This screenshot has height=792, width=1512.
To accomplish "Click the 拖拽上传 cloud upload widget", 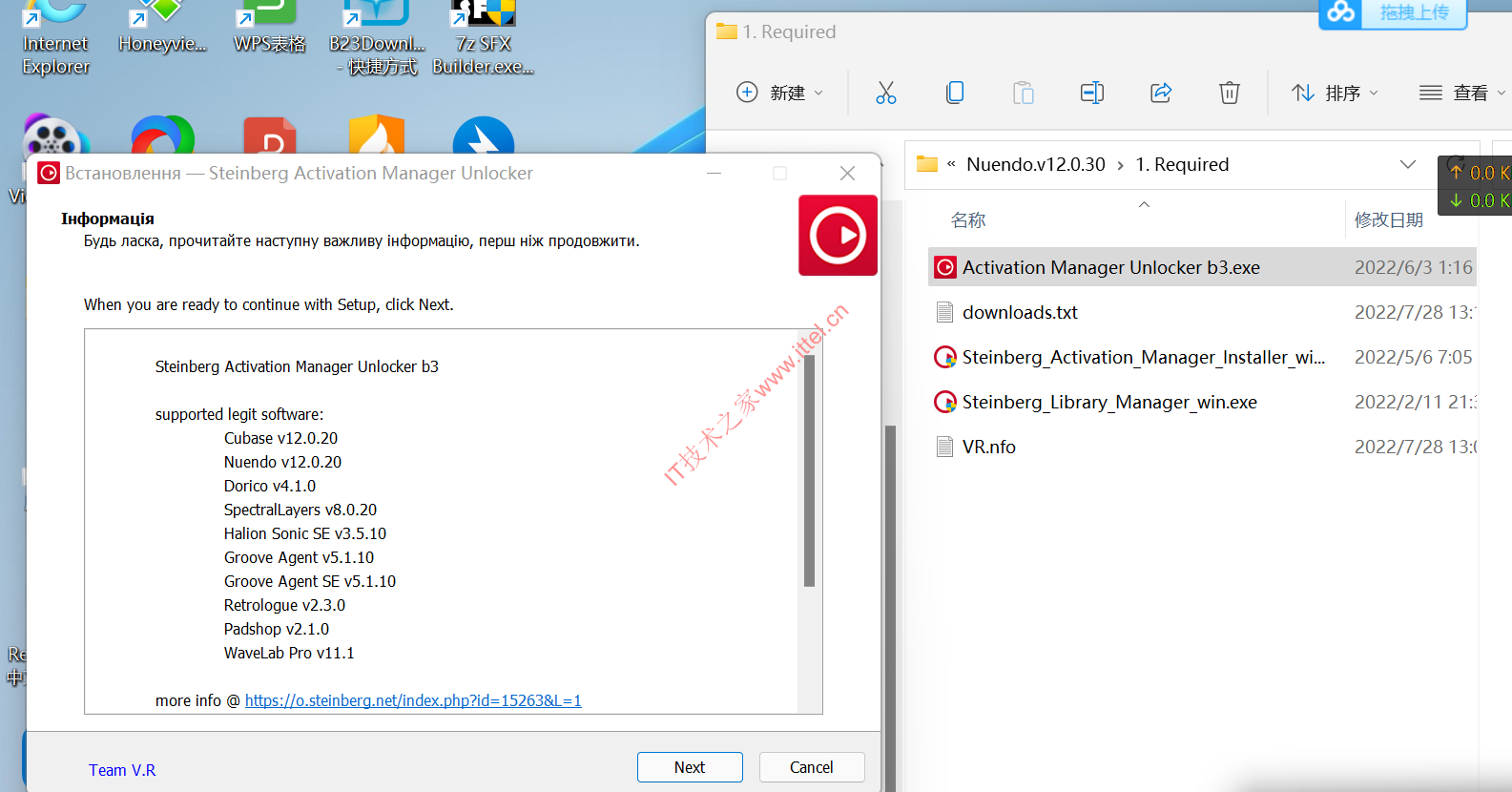I will [x=1393, y=13].
